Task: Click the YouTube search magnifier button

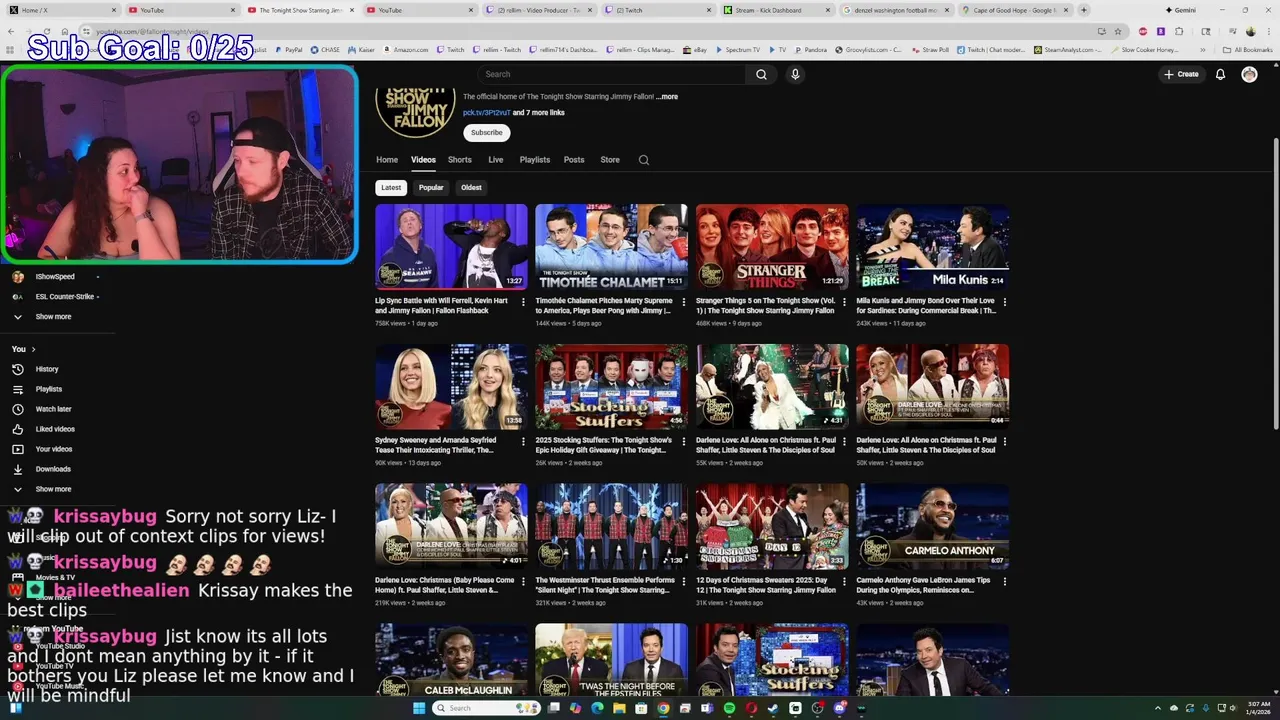Action: tap(761, 74)
